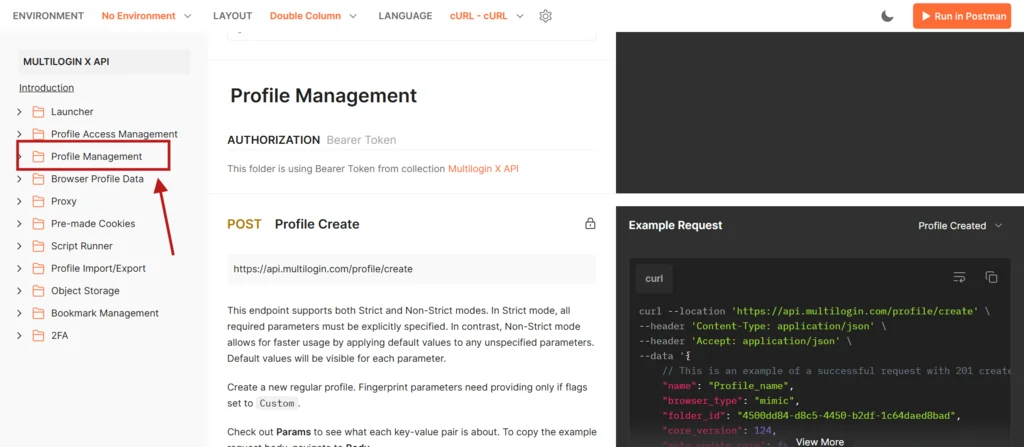The height and width of the screenshot is (447, 1024).
Task: Select the Browser Profile Data entry
Action: [x=97, y=179]
